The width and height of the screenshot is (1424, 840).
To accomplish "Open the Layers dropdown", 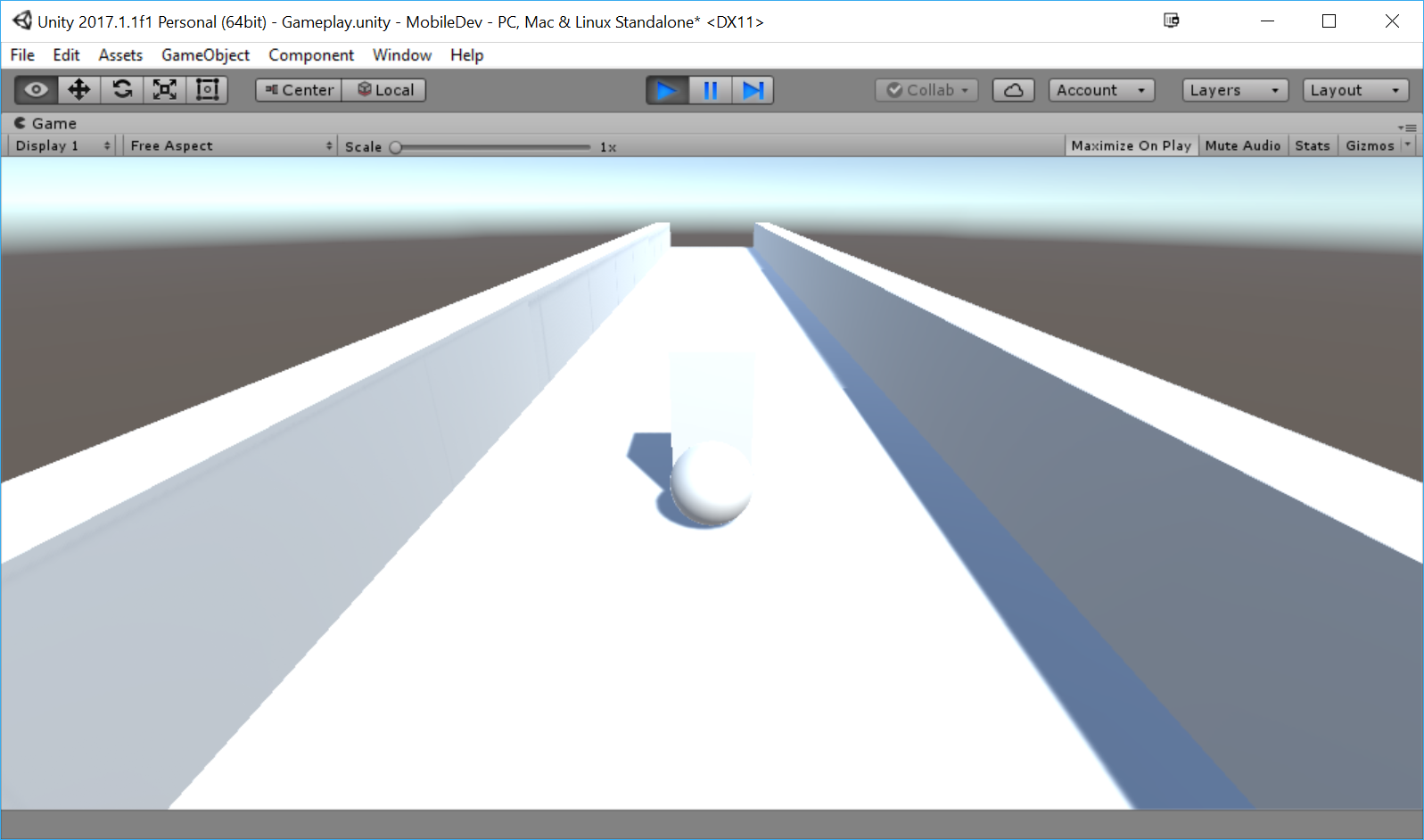I will (x=1236, y=90).
